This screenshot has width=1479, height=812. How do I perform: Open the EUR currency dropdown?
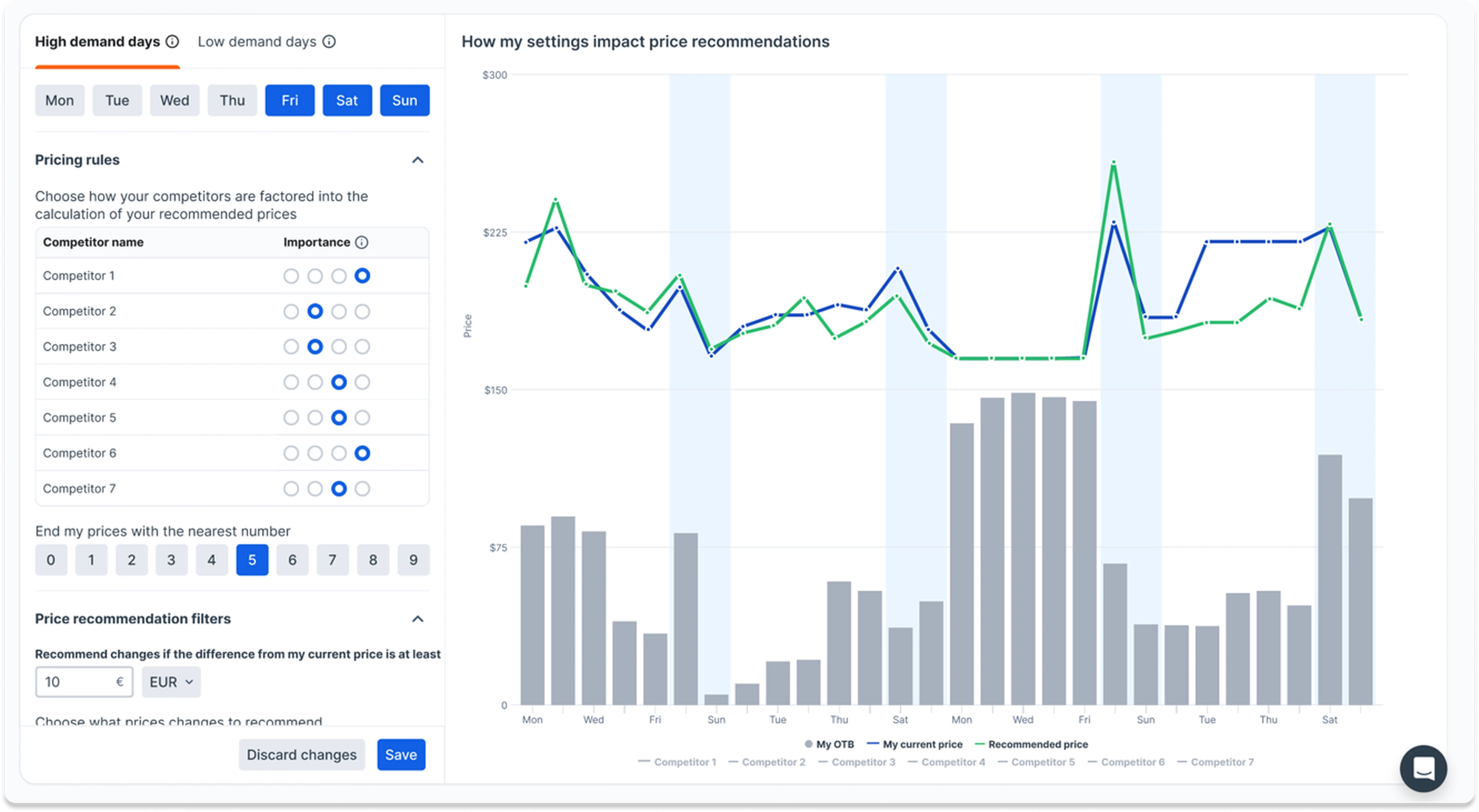pos(171,682)
